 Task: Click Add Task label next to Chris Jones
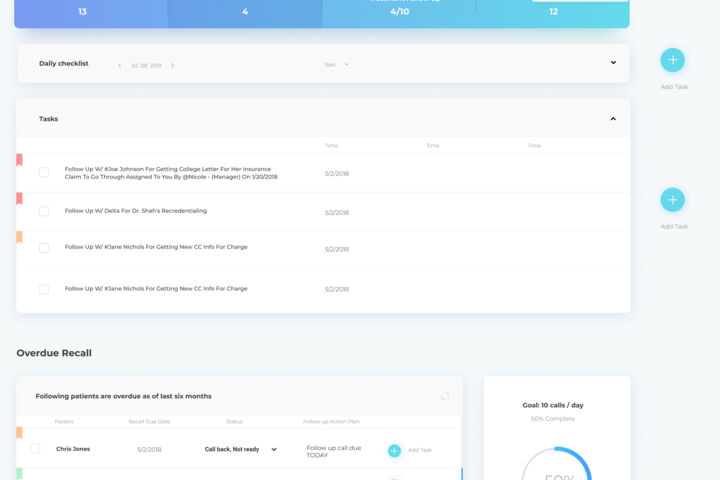point(420,450)
